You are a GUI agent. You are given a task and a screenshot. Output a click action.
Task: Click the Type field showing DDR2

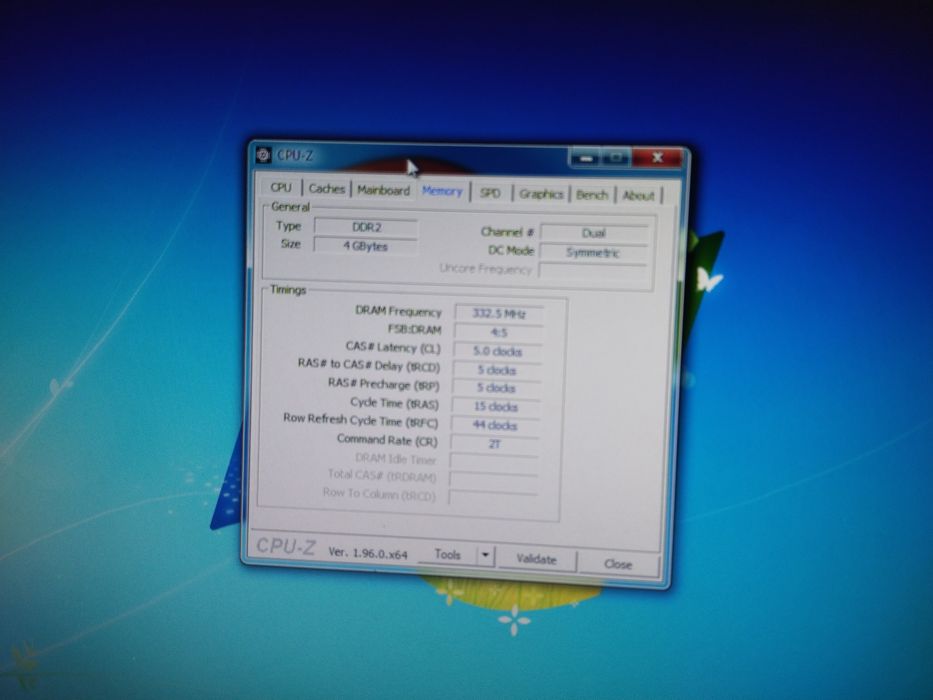coord(366,227)
